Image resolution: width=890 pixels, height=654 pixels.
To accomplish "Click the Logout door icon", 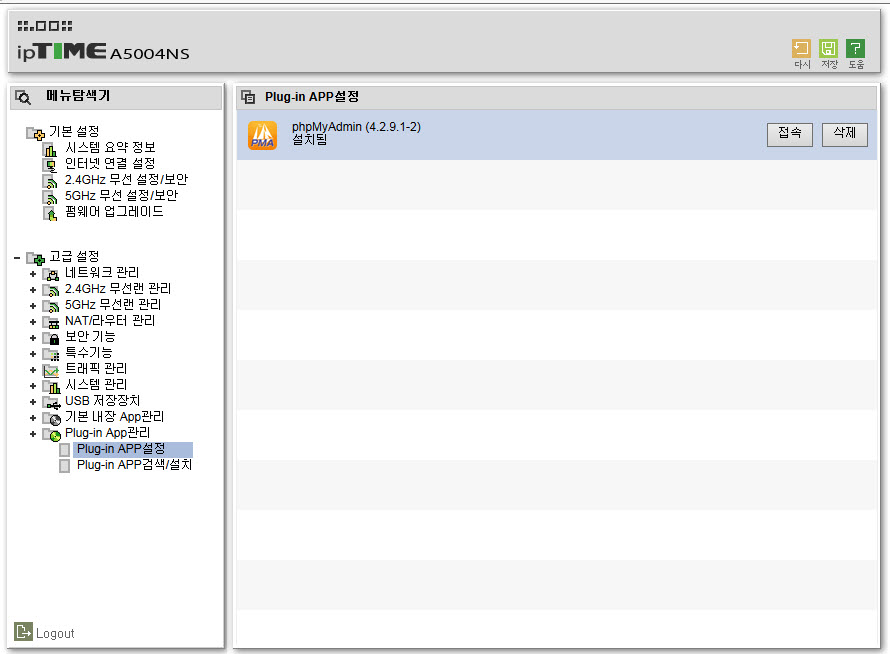I will point(23,631).
